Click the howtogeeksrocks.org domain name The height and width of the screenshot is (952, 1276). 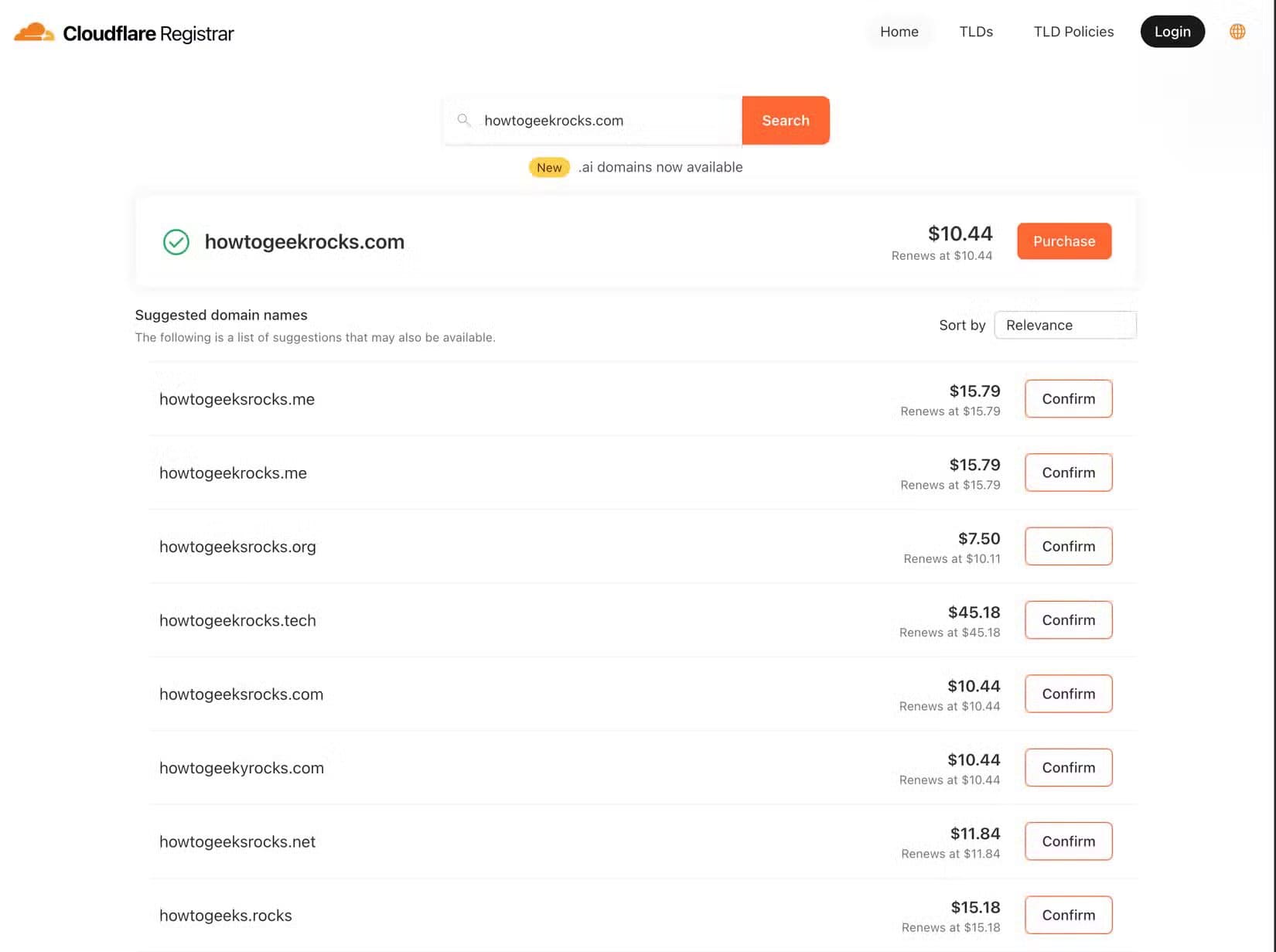pos(237,547)
